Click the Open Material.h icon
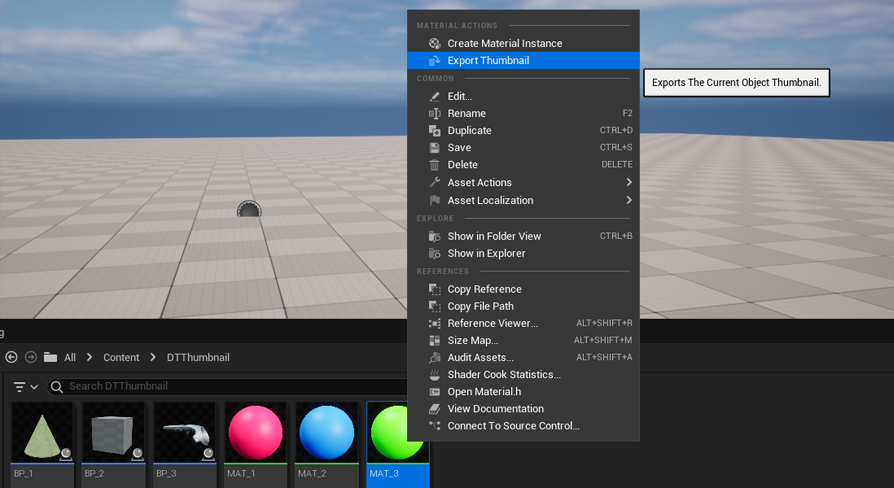This screenshot has height=488, width=894. coord(434,392)
